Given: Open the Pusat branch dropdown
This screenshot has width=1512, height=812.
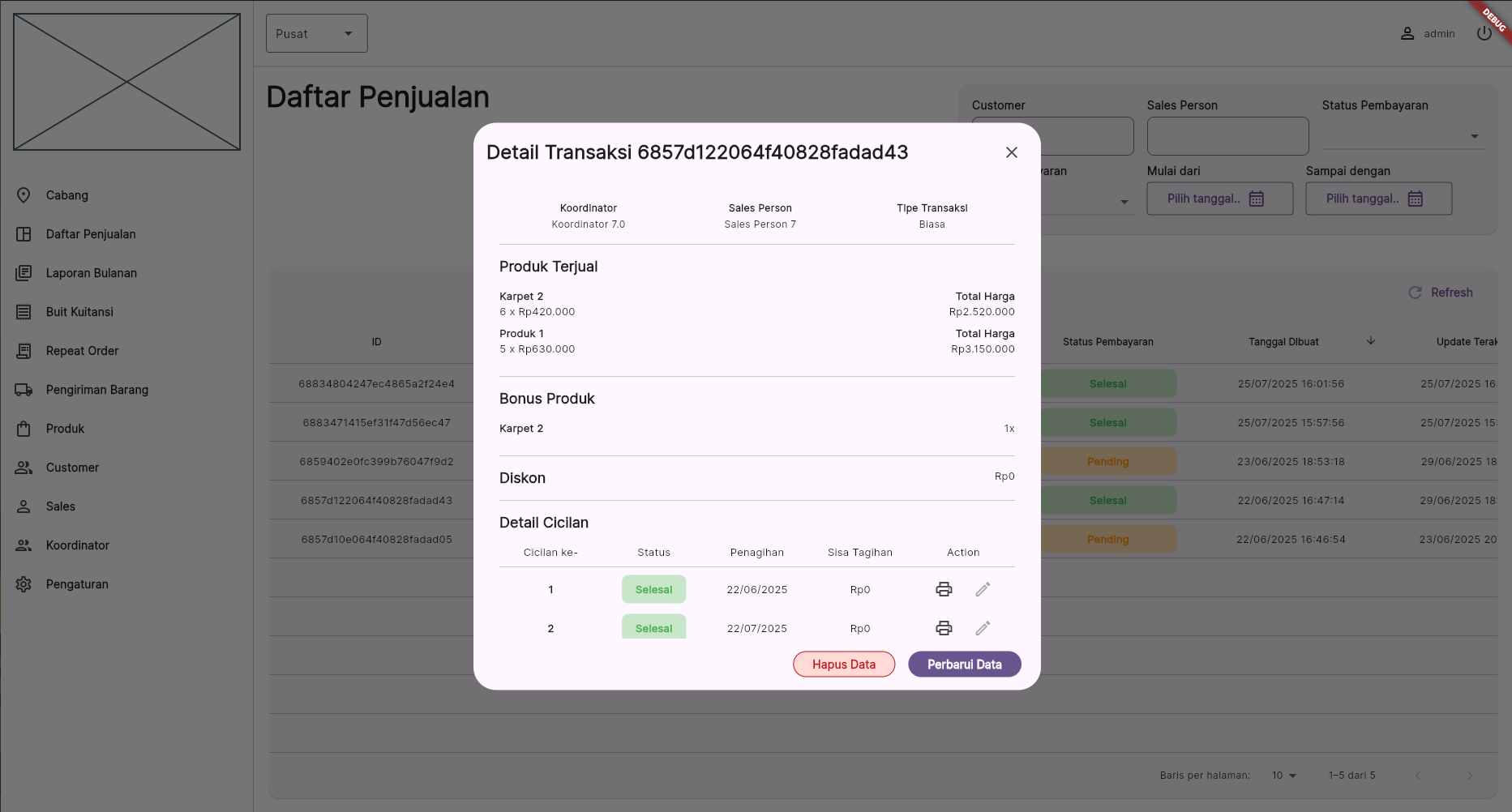Looking at the screenshot, I should (x=316, y=33).
